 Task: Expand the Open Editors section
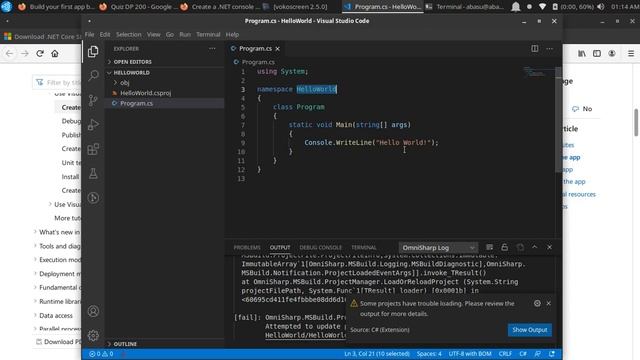[x=132, y=62]
